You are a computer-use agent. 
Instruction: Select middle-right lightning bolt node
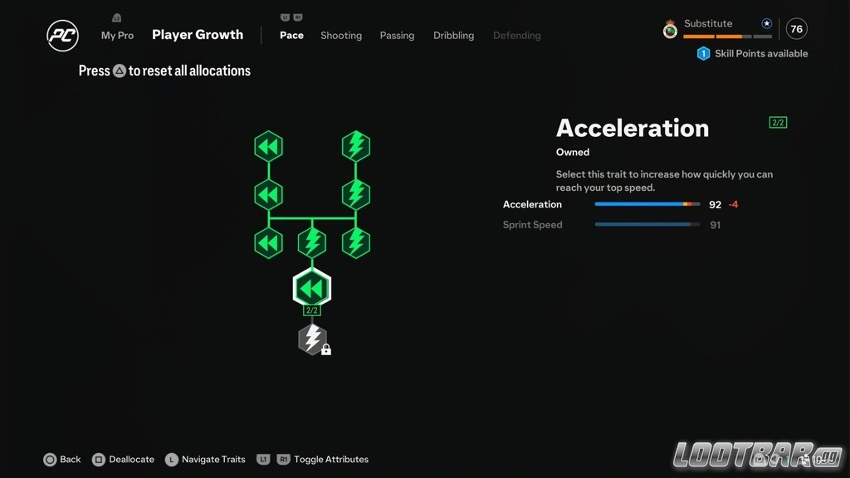(x=356, y=195)
